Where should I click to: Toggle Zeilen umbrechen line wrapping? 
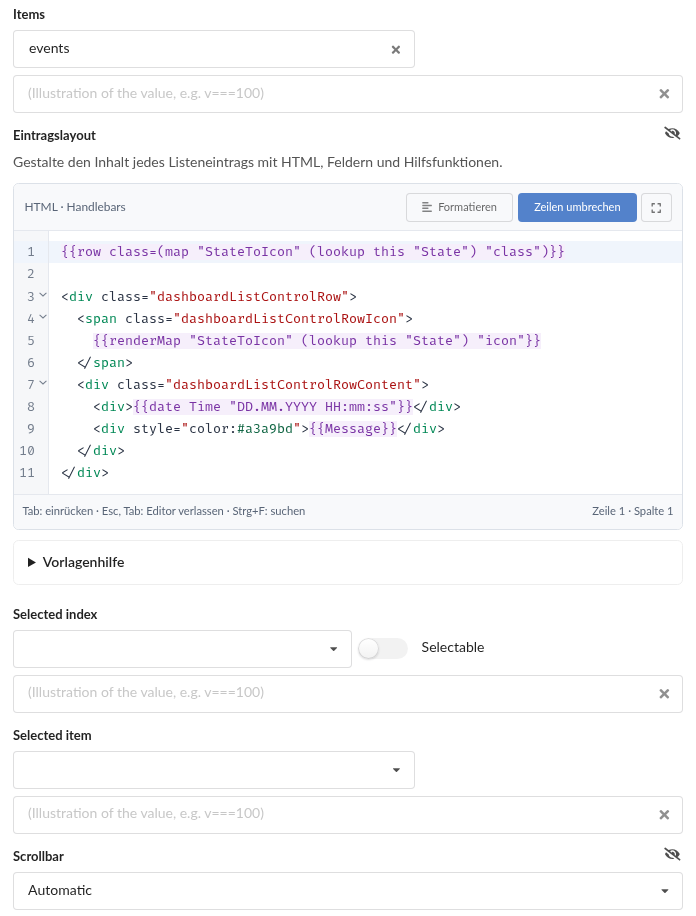point(577,207)
